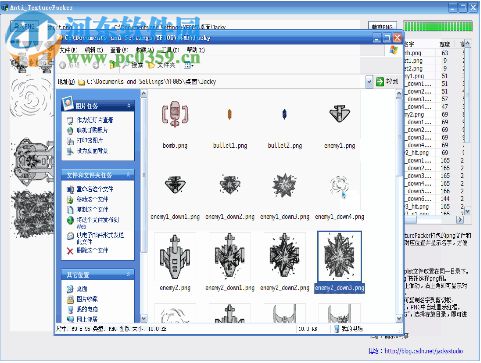Image resolution: width=481 pixels, height=363 pixels.
Task: Click E-mail this file link
Action: pos(95,238)
